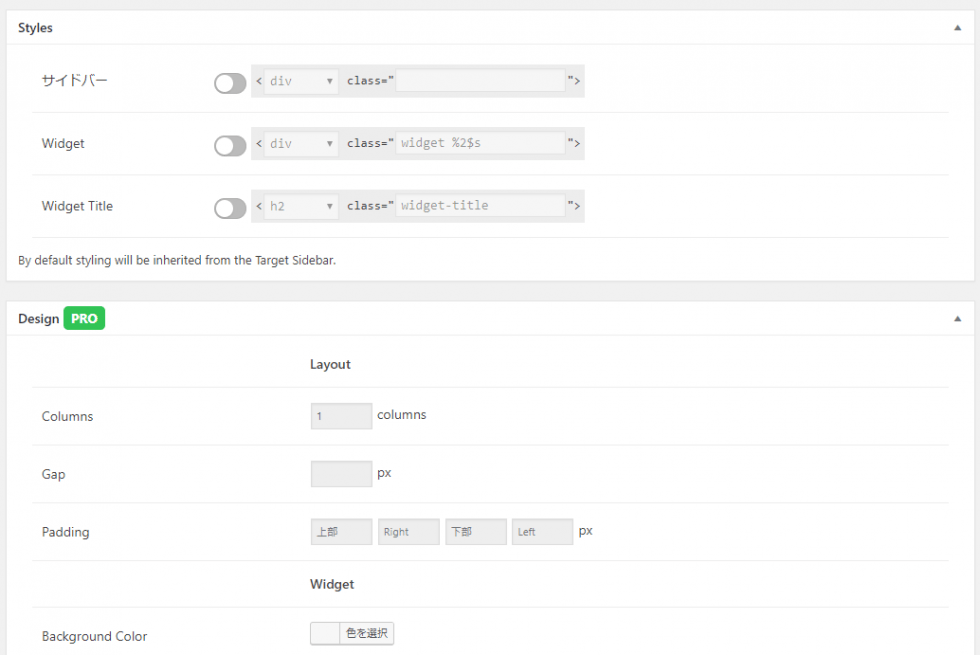
Task: Click the サイドバー class input field
Action: point(481,81)
